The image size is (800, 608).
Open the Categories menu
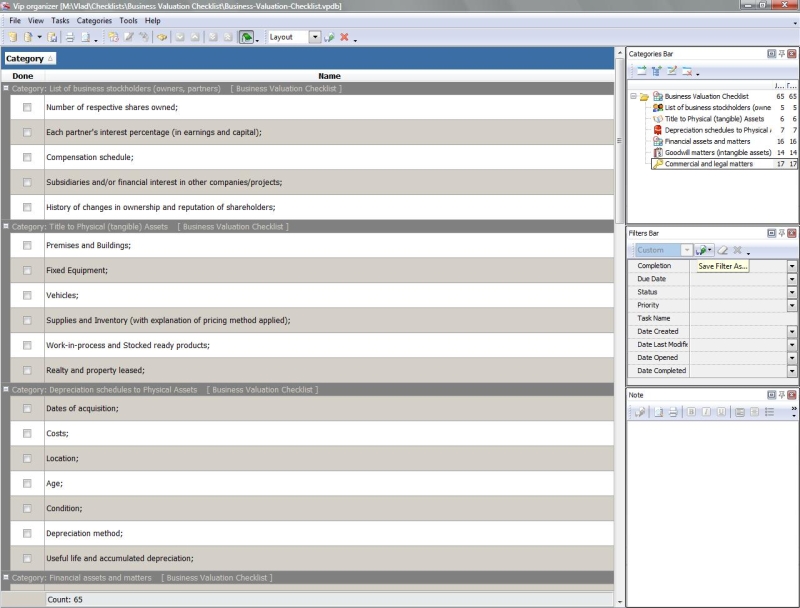94,20
